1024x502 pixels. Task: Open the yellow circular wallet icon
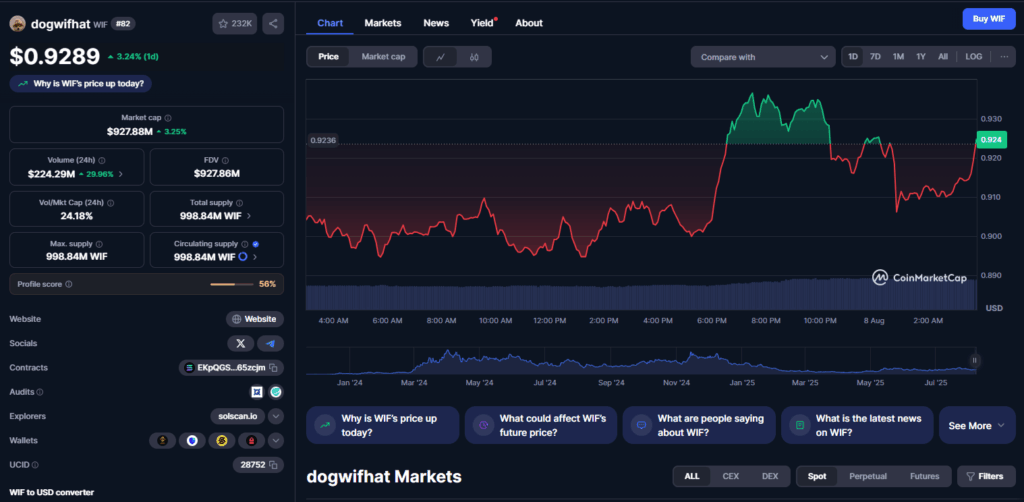(x=221, y=441)
